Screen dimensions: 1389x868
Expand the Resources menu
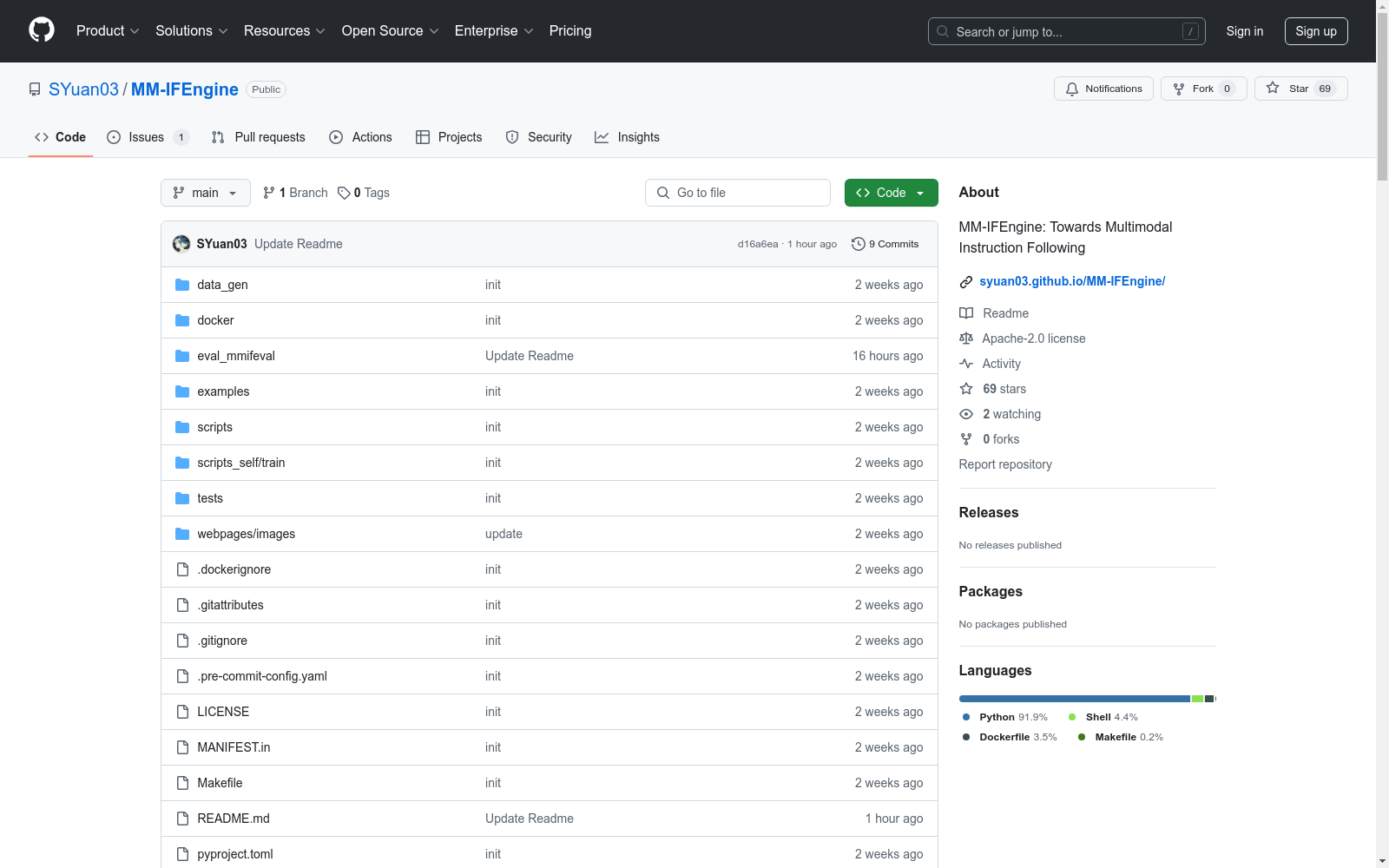point(285,31)
